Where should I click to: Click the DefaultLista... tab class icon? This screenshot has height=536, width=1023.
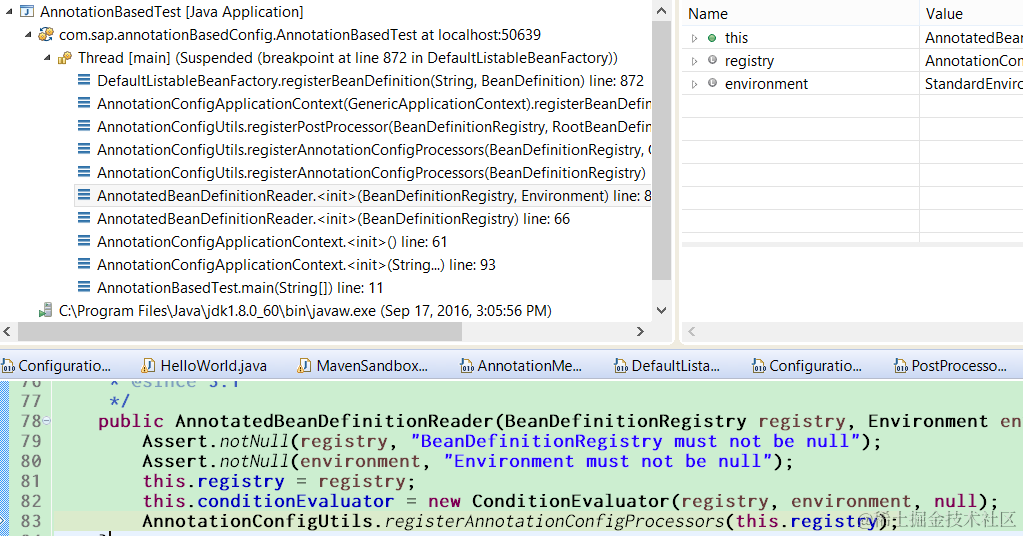coord(621,366)
